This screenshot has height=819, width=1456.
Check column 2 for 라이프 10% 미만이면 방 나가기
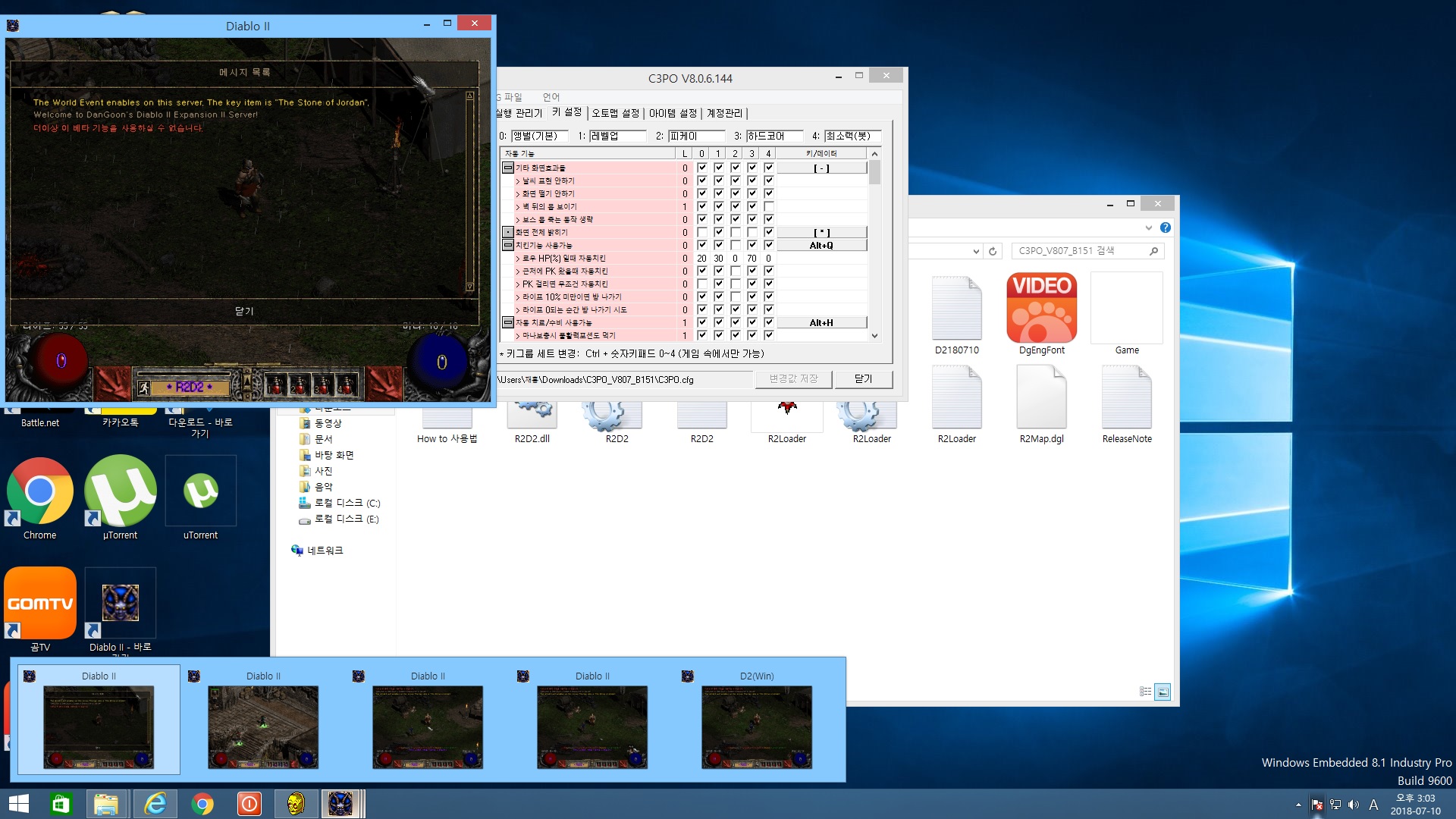point(736,297)
